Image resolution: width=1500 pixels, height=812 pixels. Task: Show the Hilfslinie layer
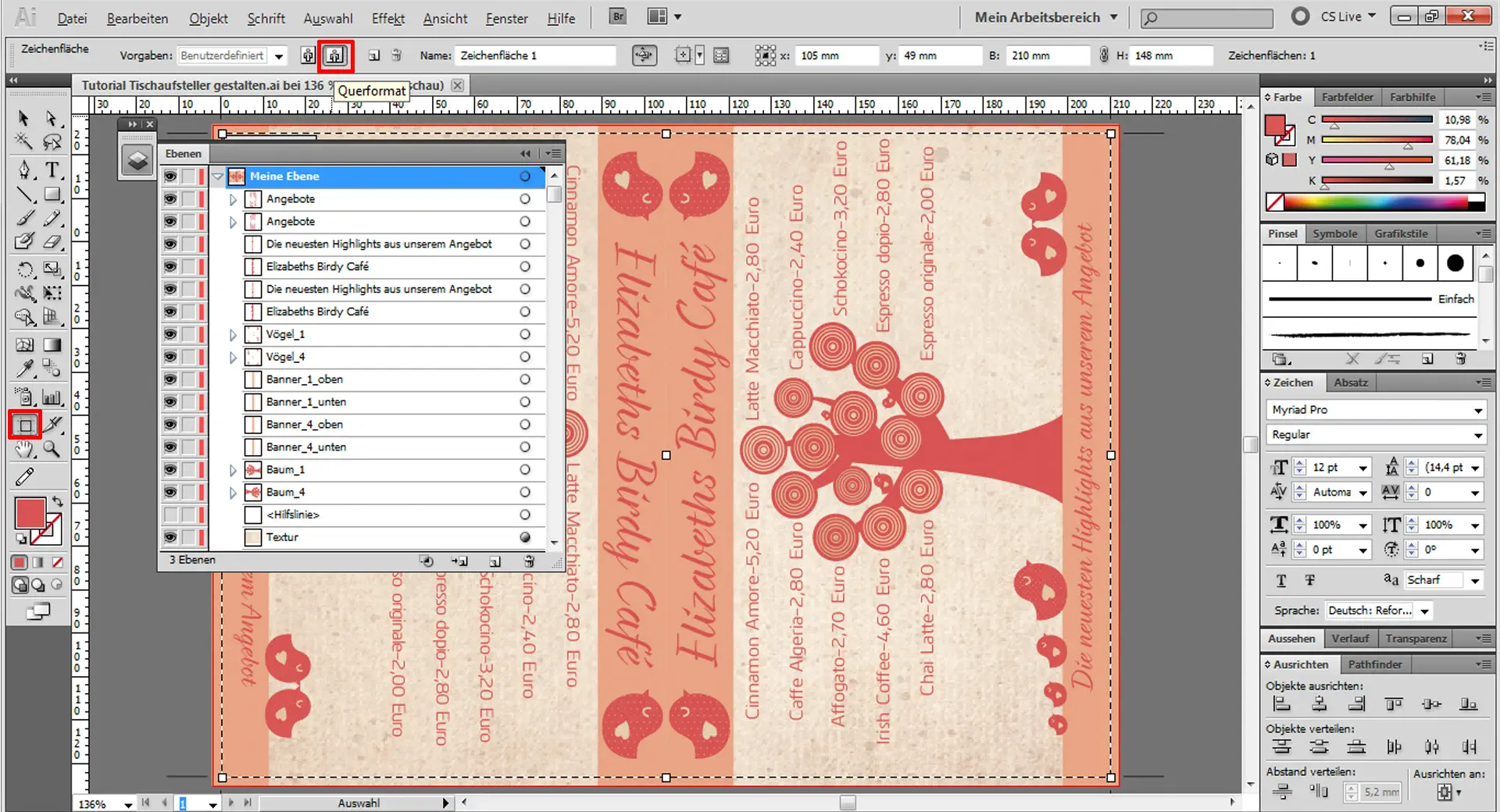pos(170,515)
